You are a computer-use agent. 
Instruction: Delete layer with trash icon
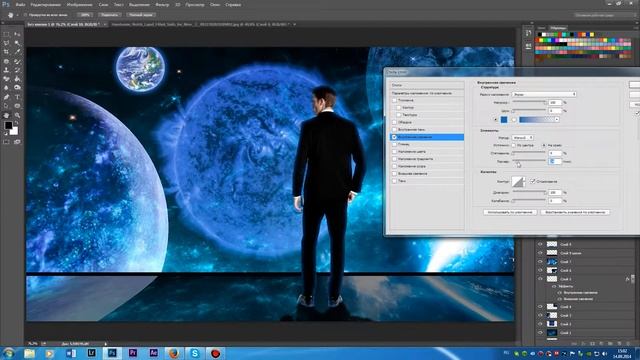coord(628,344)
